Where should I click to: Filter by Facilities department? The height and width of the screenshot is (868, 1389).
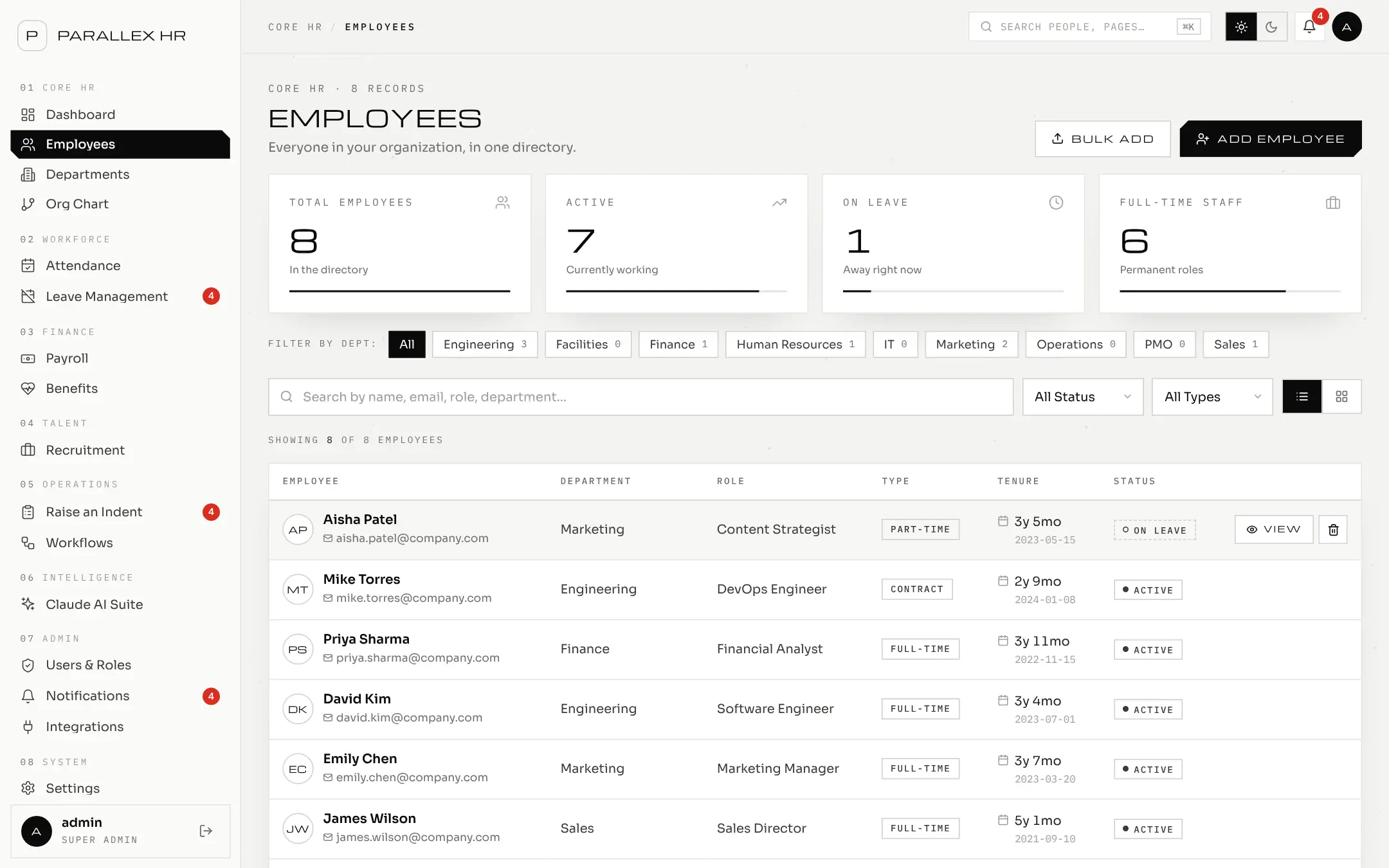pyautogui.click(x=588, y=345)
